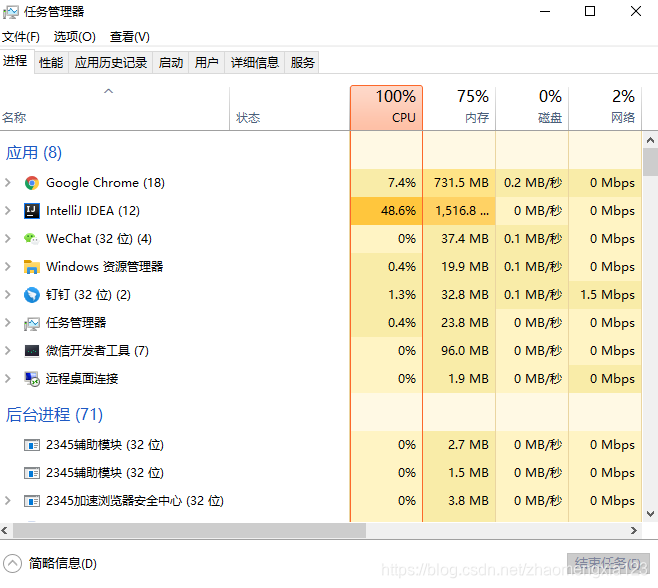Expand the 钉钉 (32 位) process group
This screenshot has height=588, width=658.
click(8, 295)
